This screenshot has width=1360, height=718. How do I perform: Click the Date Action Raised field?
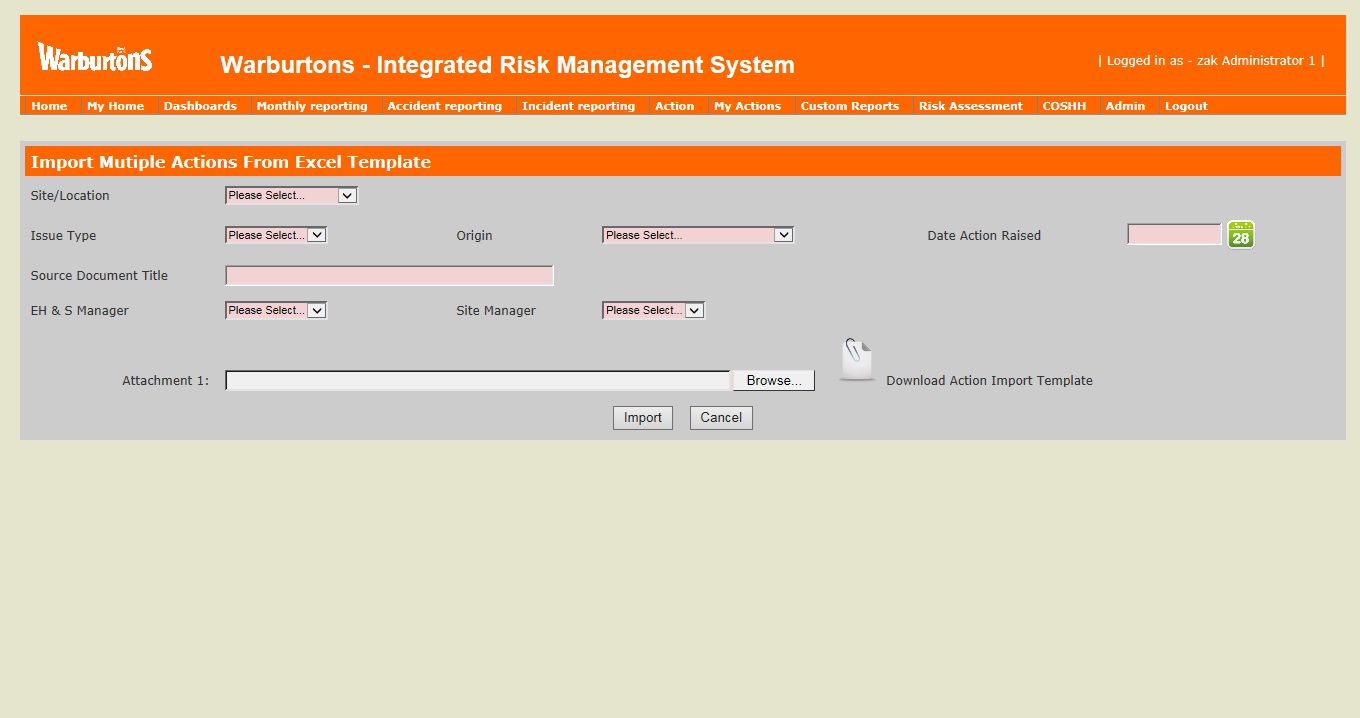click(x=1174, y=235)
